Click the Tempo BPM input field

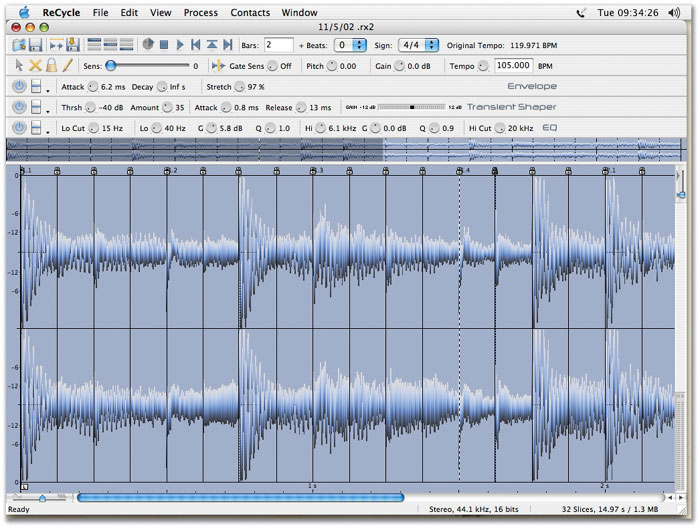pyautogui.click(x=514, y=66)
